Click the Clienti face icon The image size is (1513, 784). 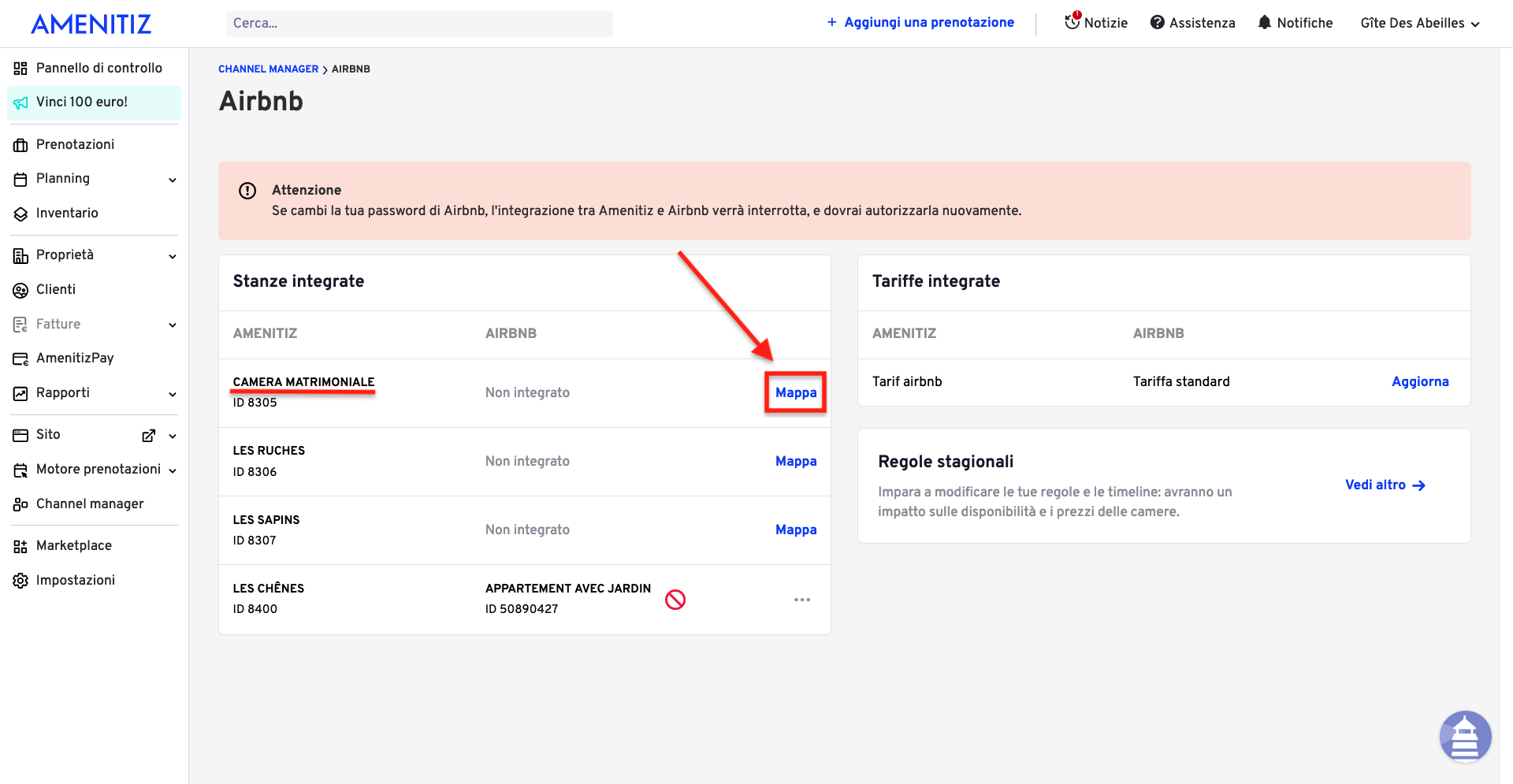(20, 290)
